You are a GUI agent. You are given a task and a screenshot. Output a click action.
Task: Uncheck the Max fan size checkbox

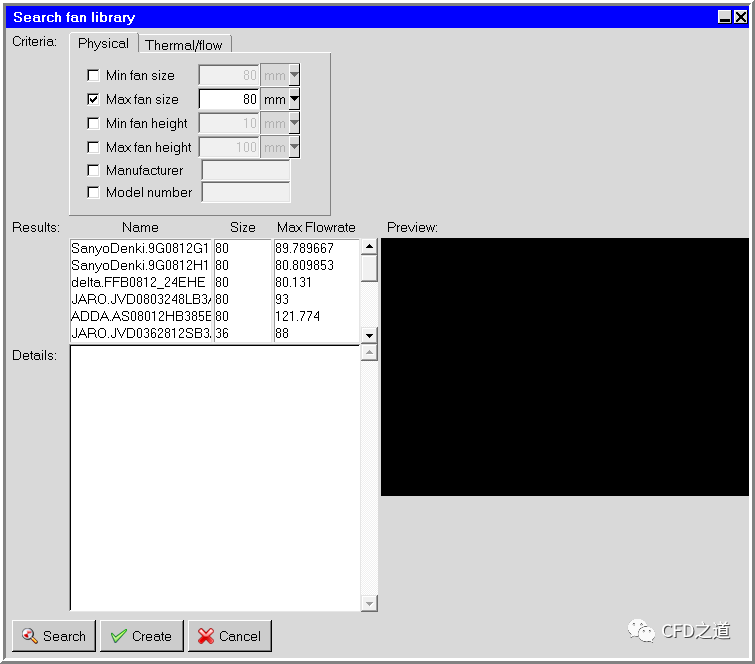[94, 100]
